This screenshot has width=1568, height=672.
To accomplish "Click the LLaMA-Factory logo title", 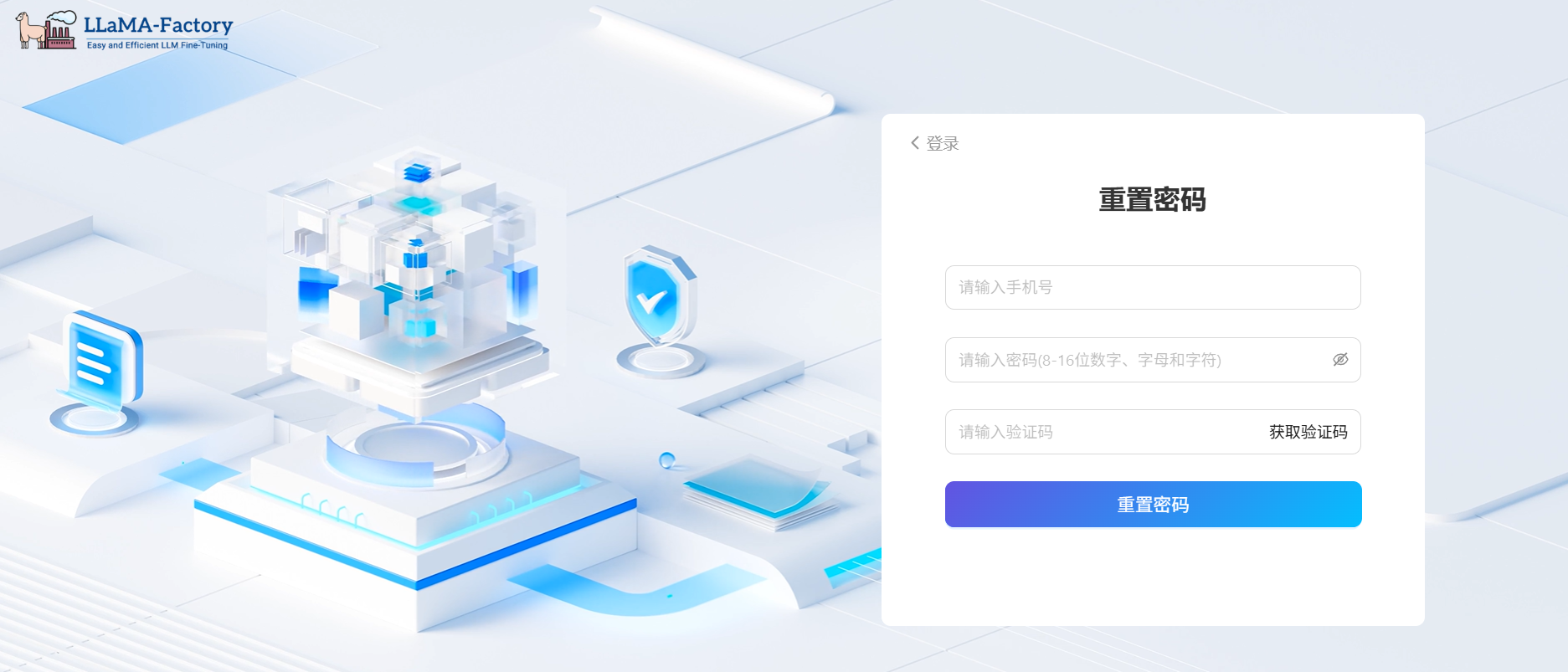I will click(158, 25).
